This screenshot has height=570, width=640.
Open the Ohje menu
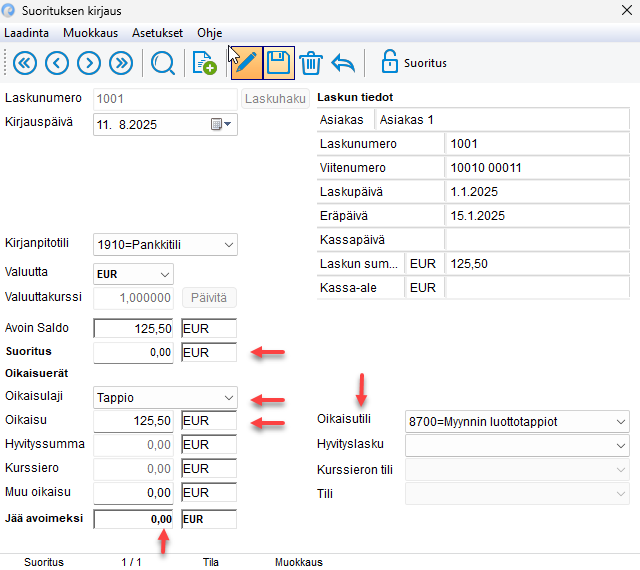click(210, 33)
